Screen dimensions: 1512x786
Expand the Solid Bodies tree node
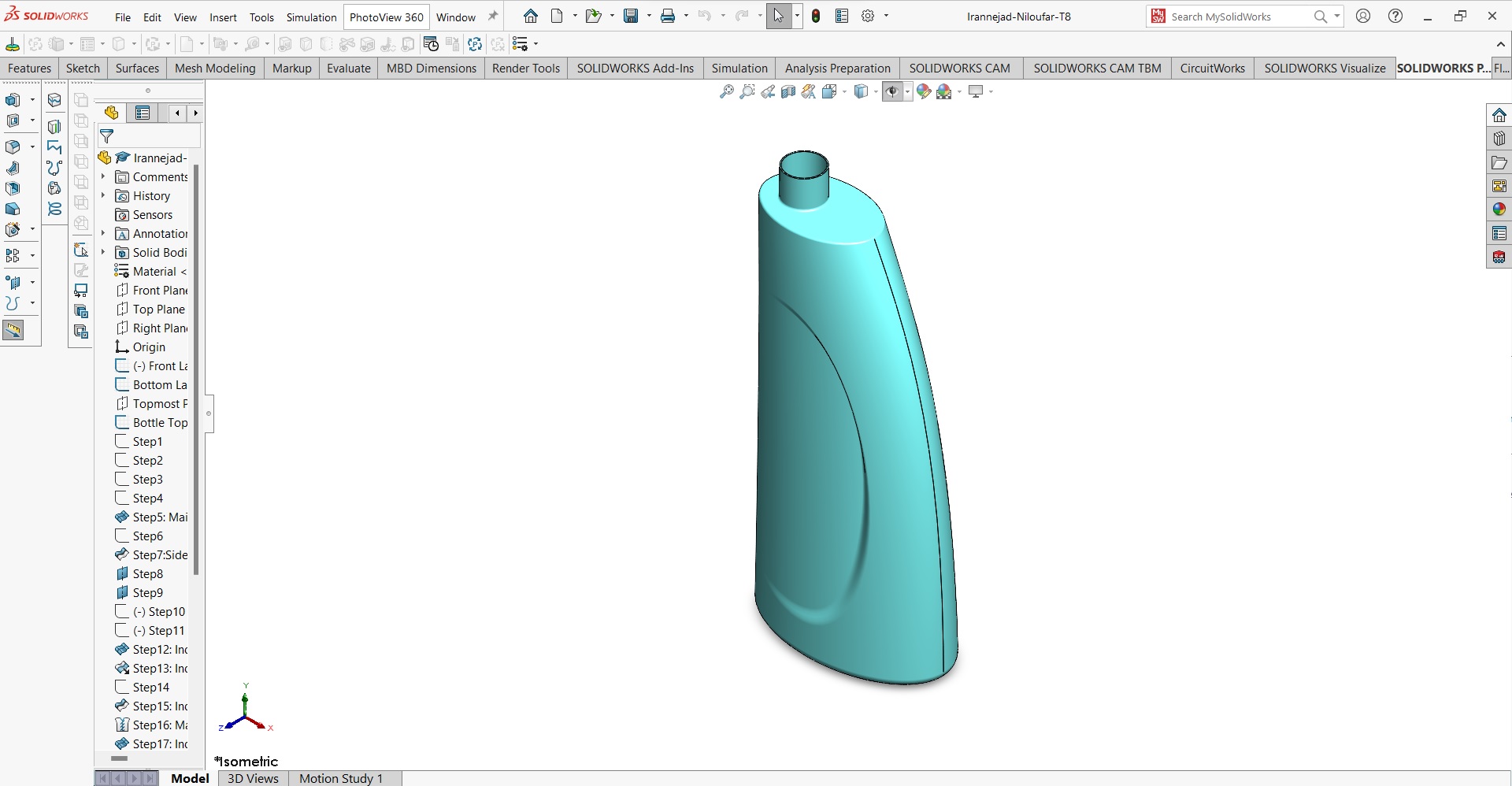point(103,252)
